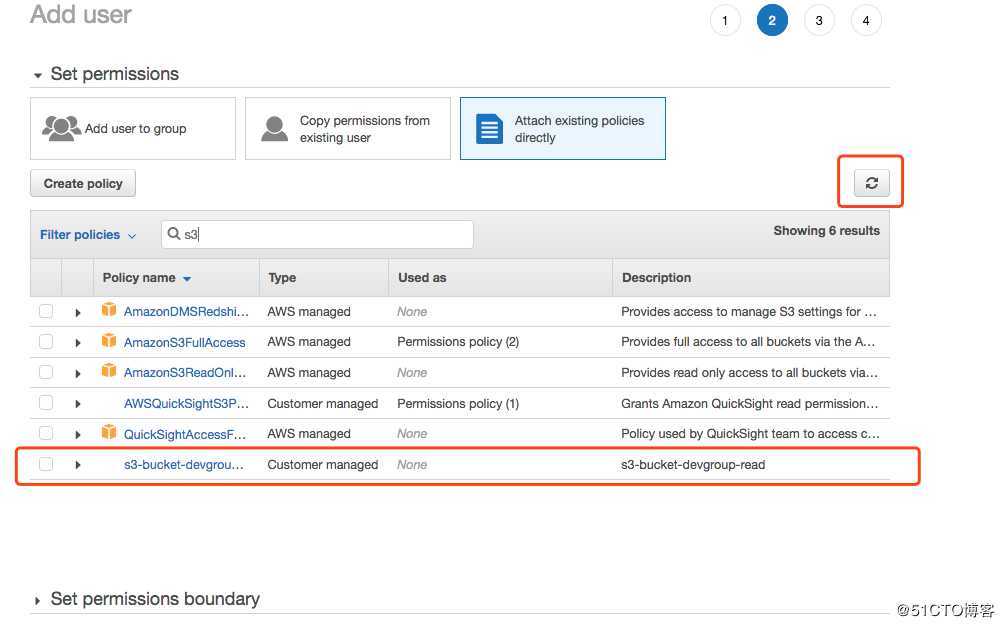This screenshot has height=627, width=1004.
Task: Click 'Policy used by QuickSight team' description
Action: coord(750,434)
